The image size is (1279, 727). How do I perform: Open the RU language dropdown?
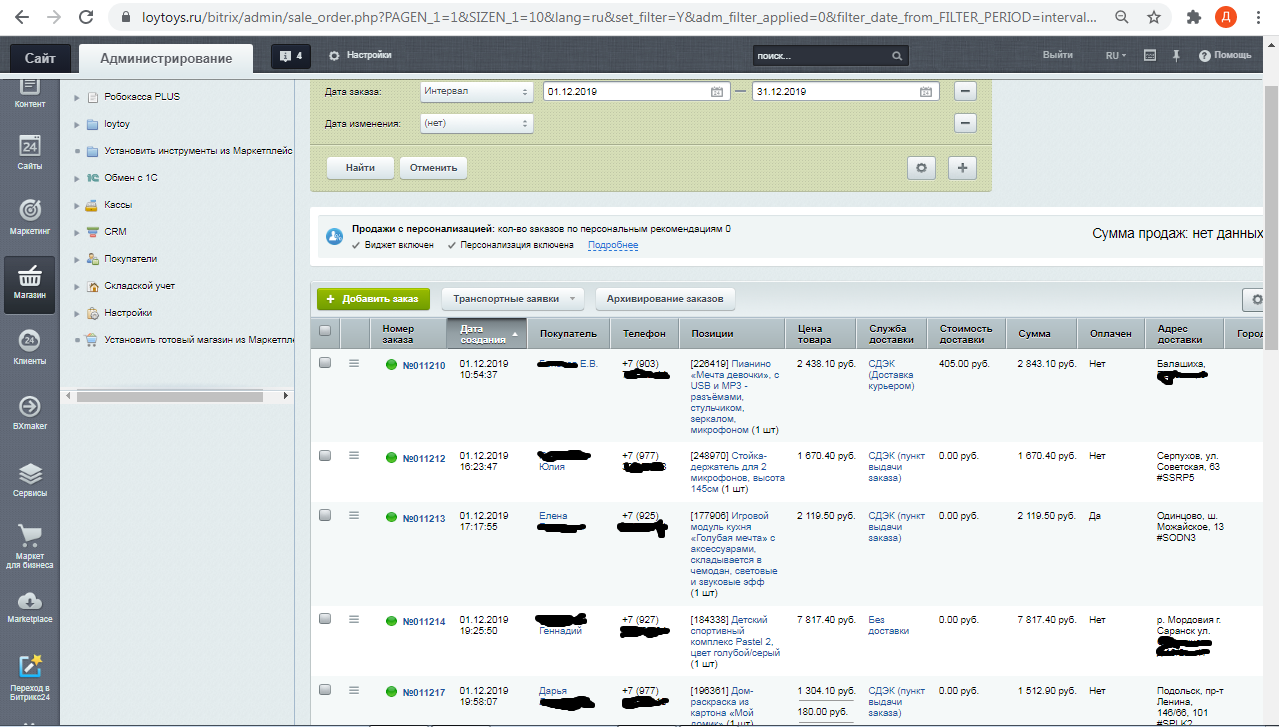1116,56
